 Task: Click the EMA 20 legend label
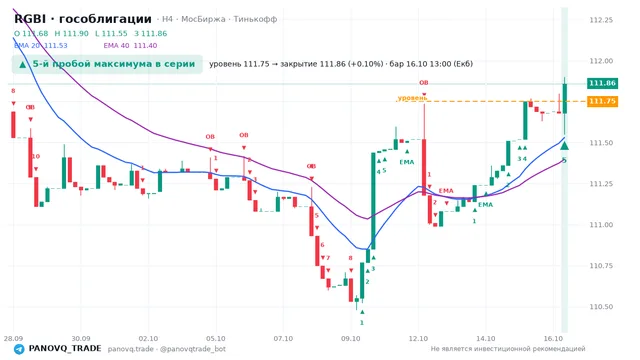click(x=40, y=45)
